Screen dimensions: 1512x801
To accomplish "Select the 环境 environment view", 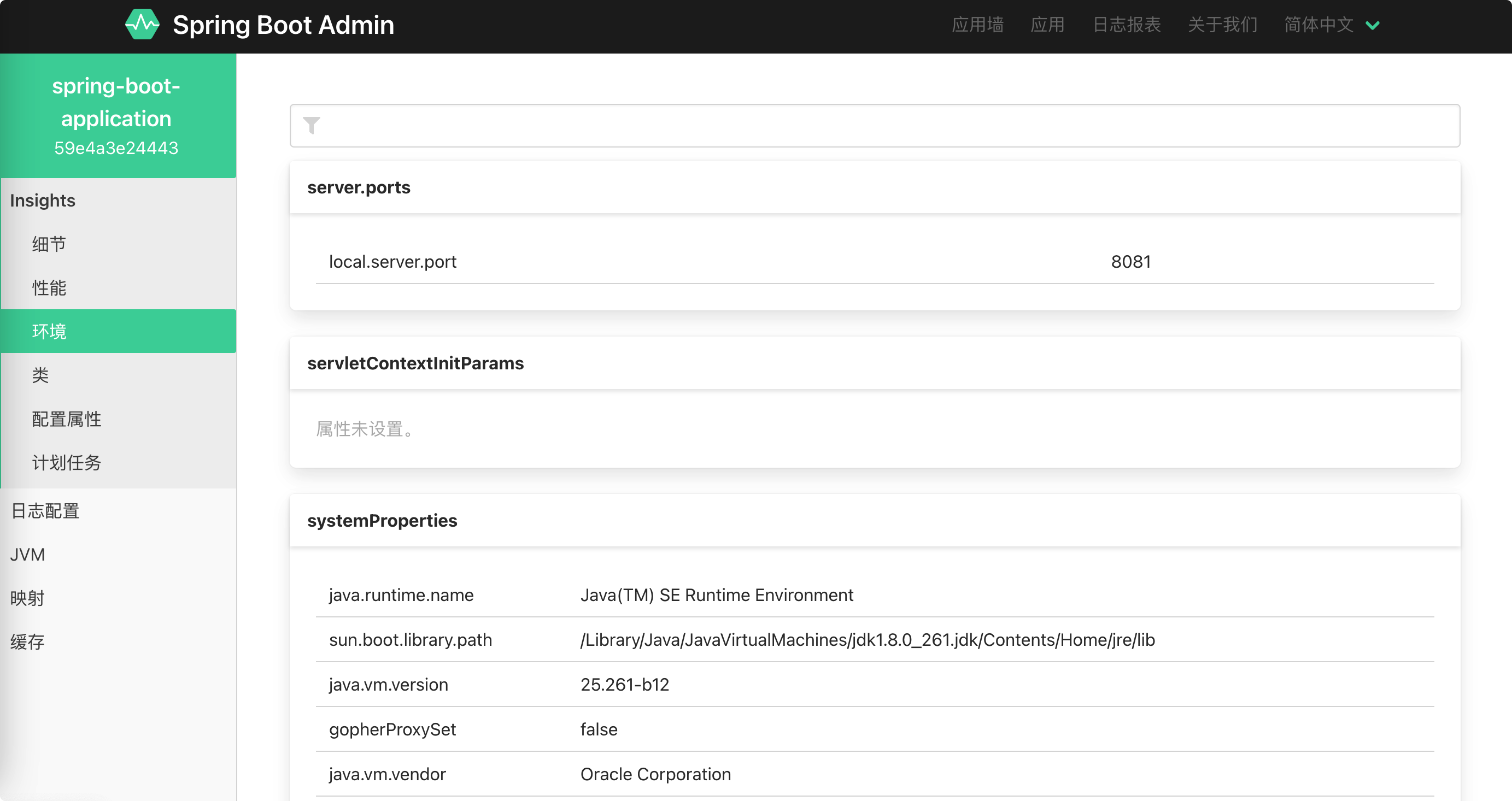I will tap(118, 331).
